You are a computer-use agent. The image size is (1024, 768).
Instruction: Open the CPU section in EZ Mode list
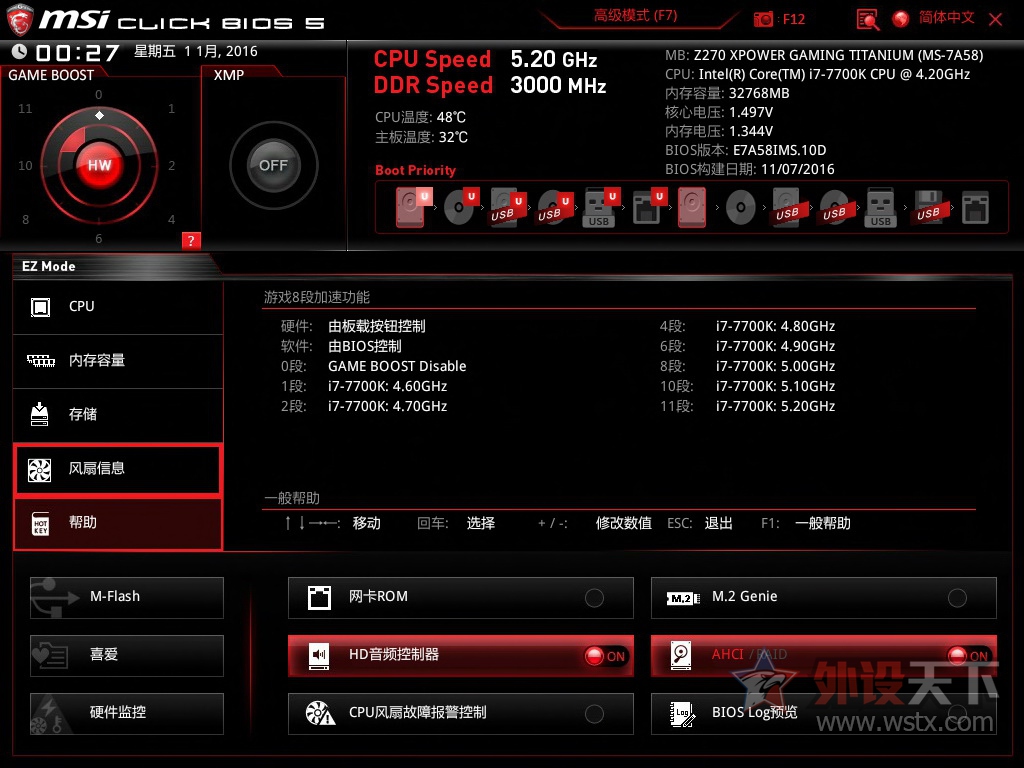pyautogui.click(x=118, y=307)
